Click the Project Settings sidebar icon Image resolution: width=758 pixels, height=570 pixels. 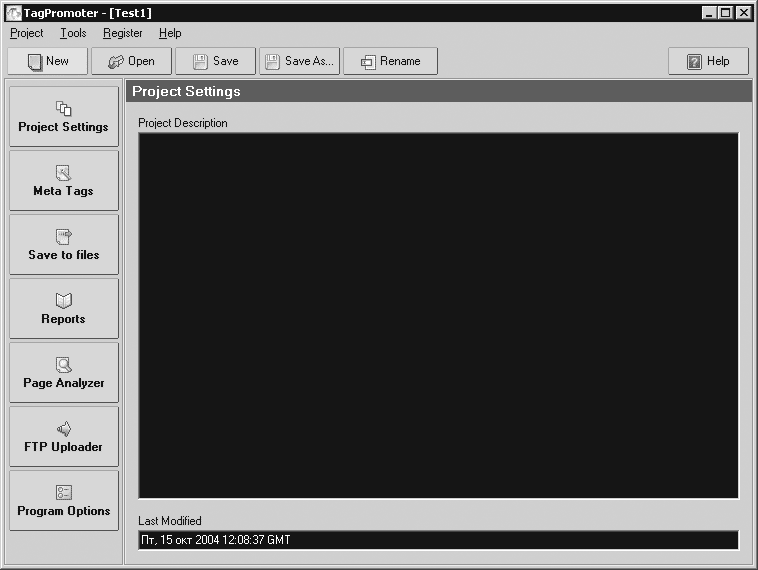[x=63, y=108]
